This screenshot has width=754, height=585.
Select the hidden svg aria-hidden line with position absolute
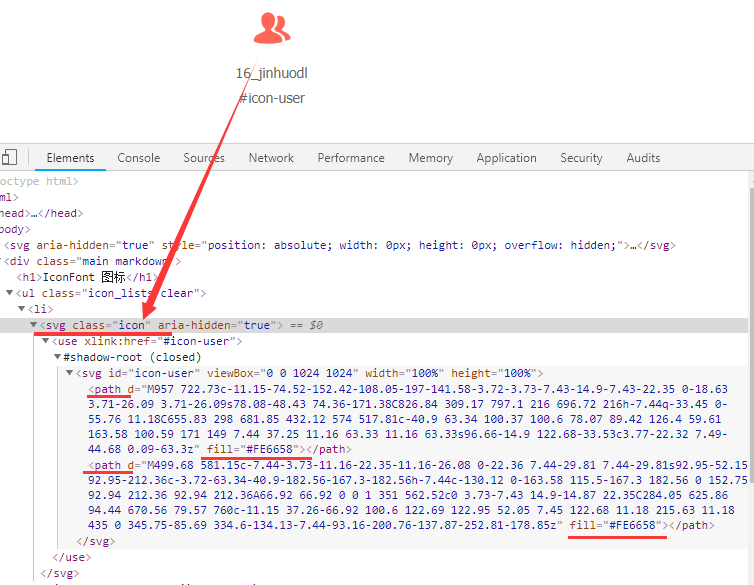pyautogui.click(x=339, y=245)
